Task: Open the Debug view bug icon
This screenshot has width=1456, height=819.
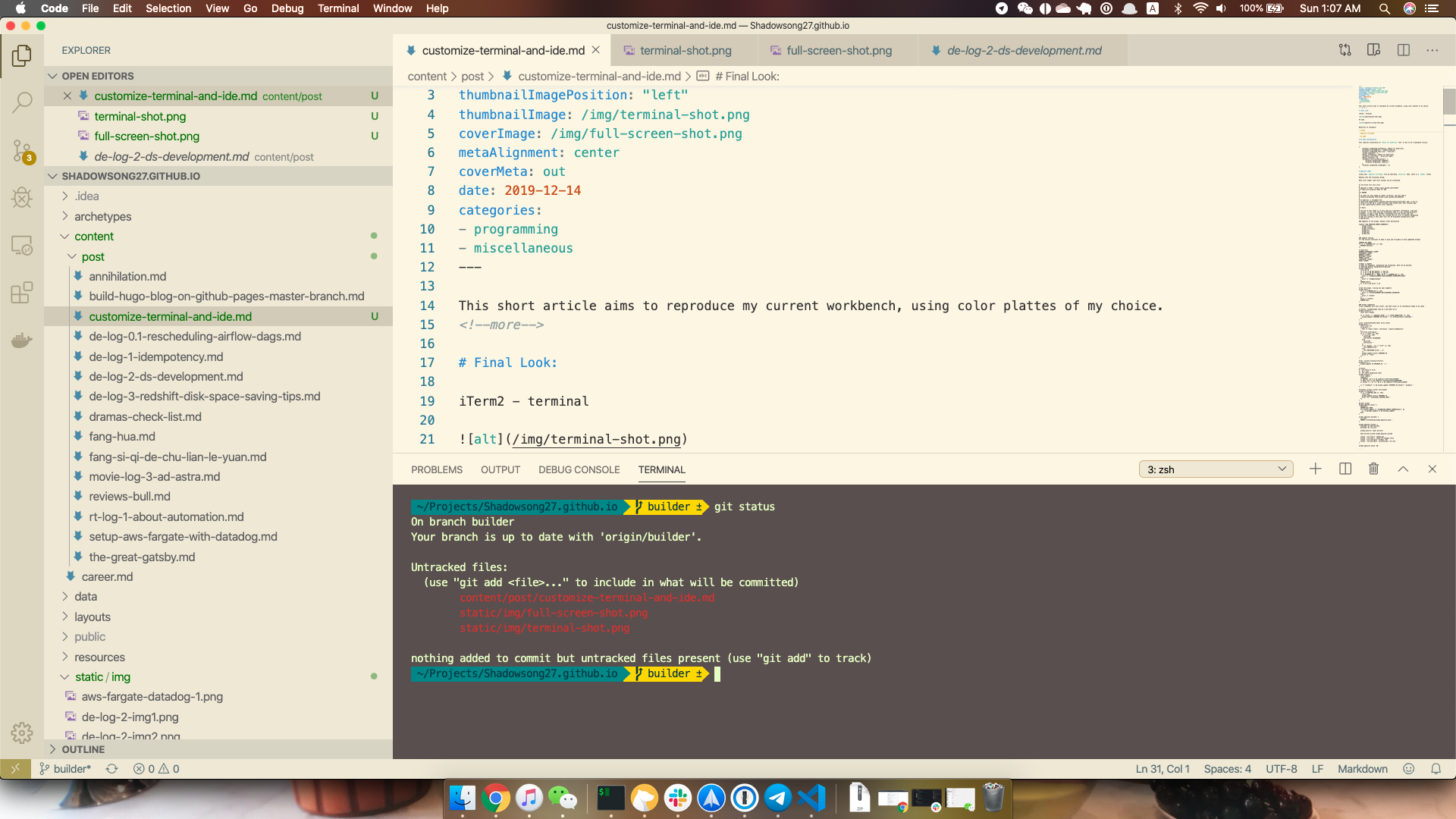Action: click(x=22, y=198)
